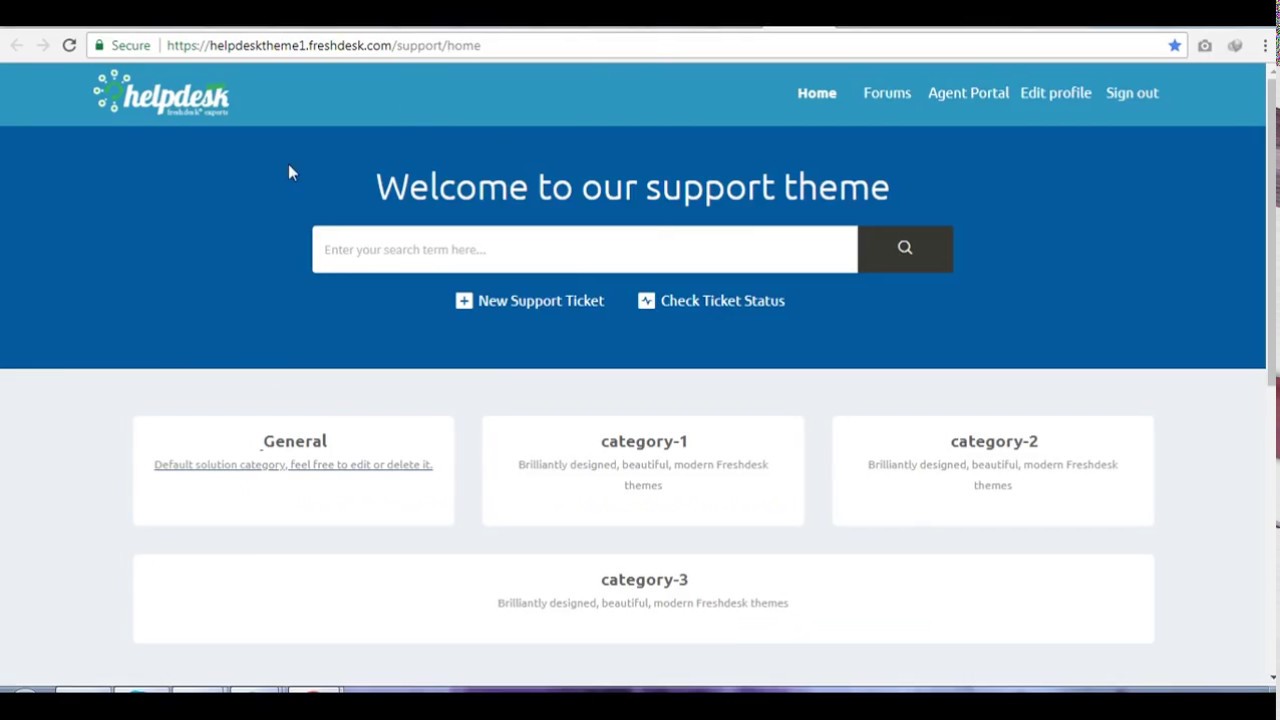The height and width of the screenshot is (720, 1280).
Task: Open the Chrome three-dot menu
Action: point(1265,45)
